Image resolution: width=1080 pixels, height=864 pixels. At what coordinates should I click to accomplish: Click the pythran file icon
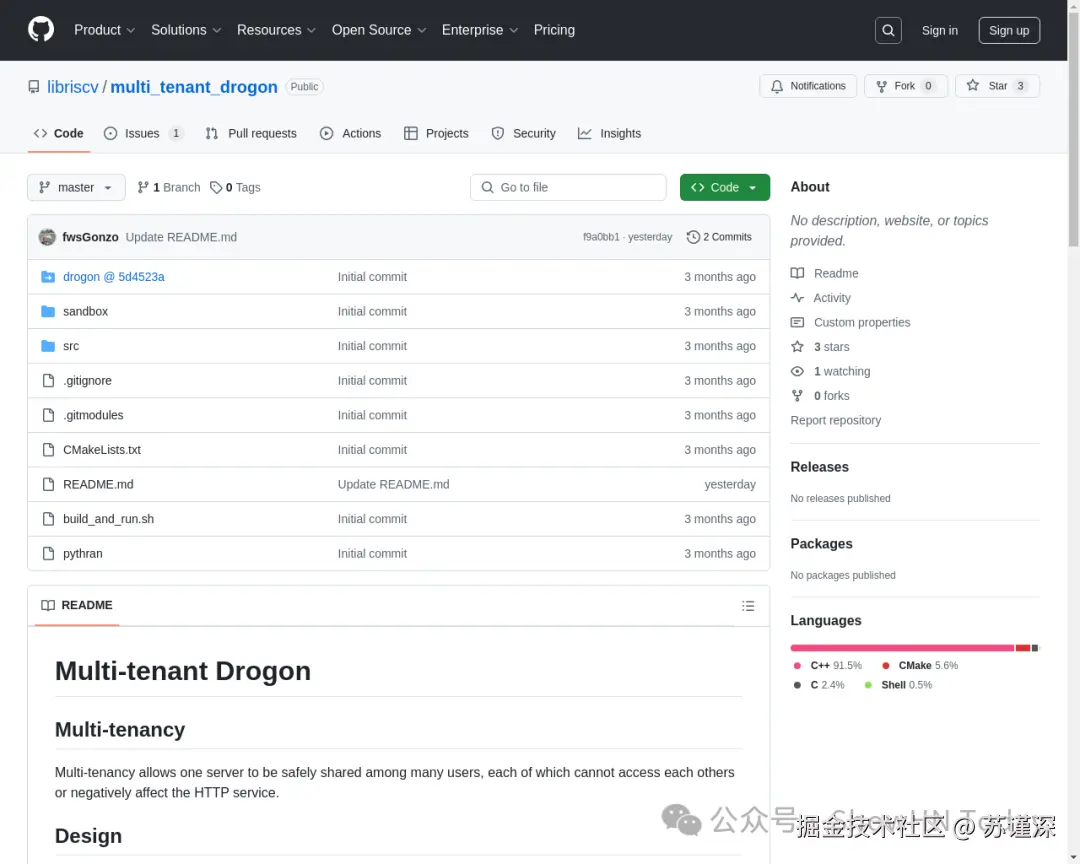tap(48, 553)
